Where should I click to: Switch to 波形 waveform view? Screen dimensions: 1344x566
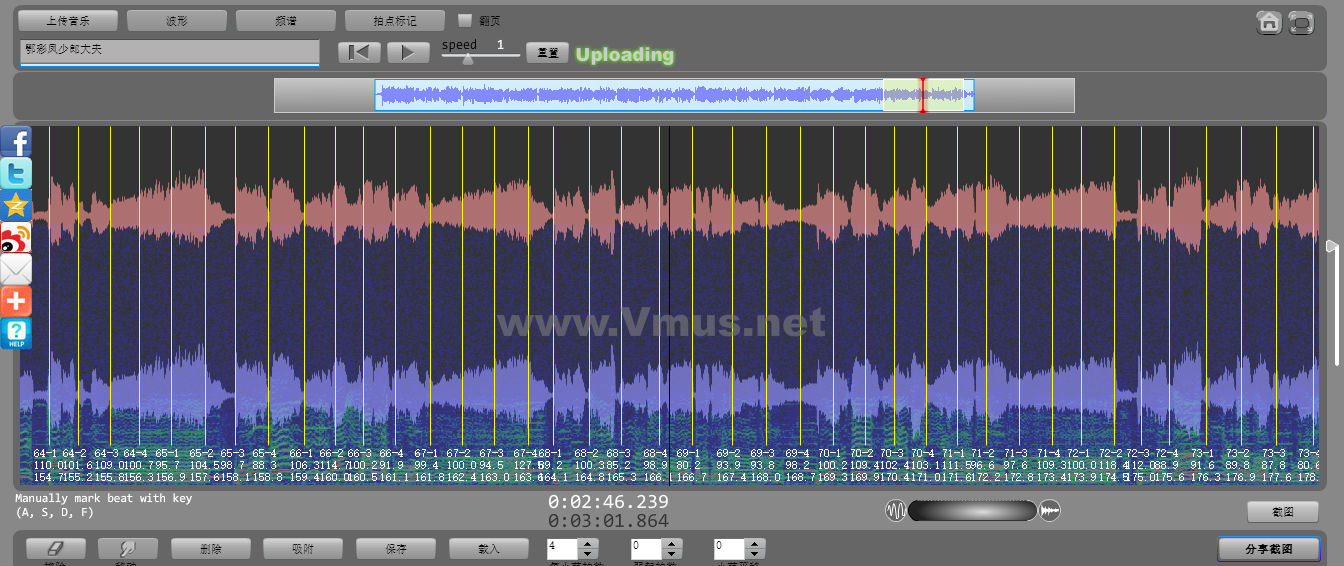click(177, 20)
